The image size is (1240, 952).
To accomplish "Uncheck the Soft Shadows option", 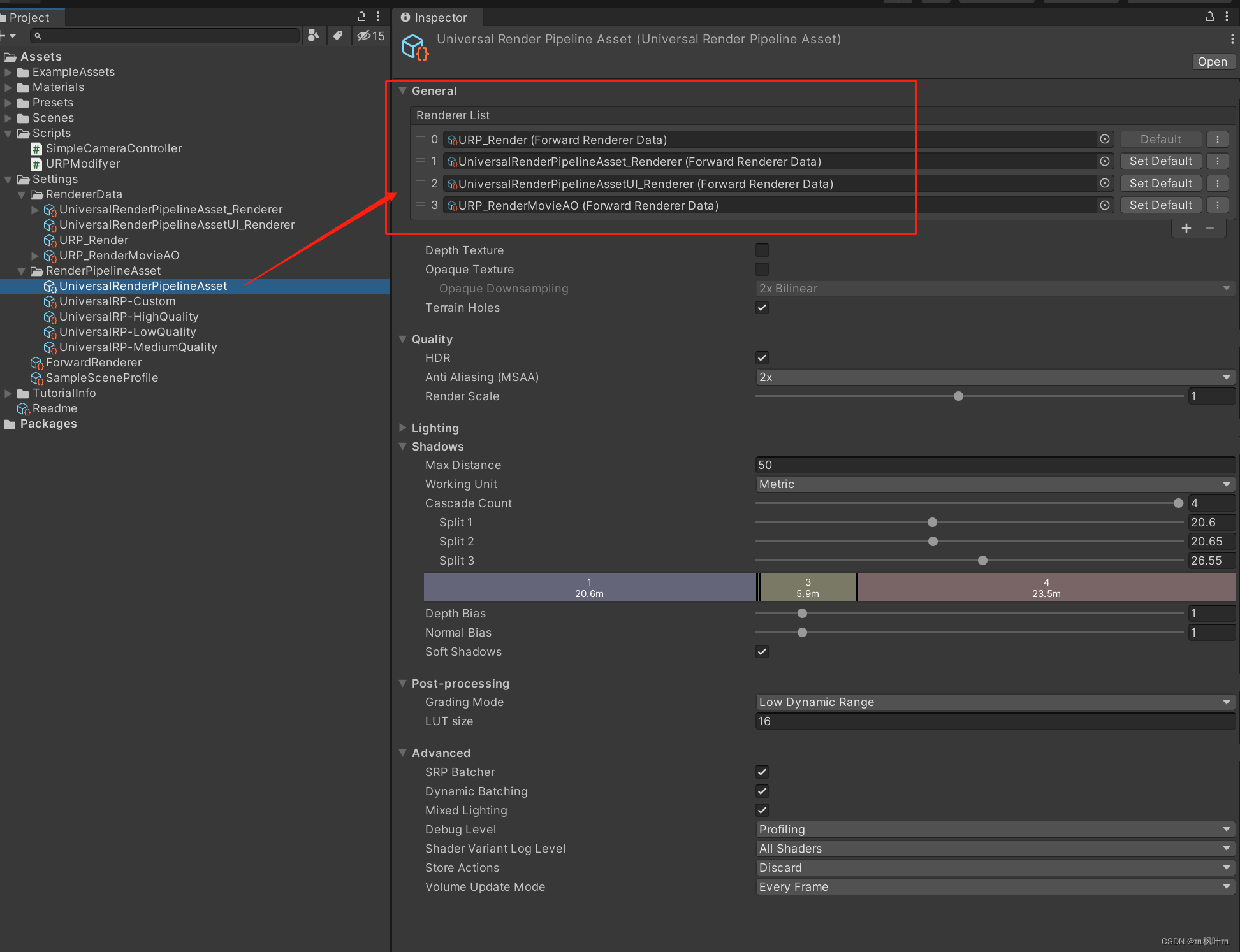I will click(762, 652).
